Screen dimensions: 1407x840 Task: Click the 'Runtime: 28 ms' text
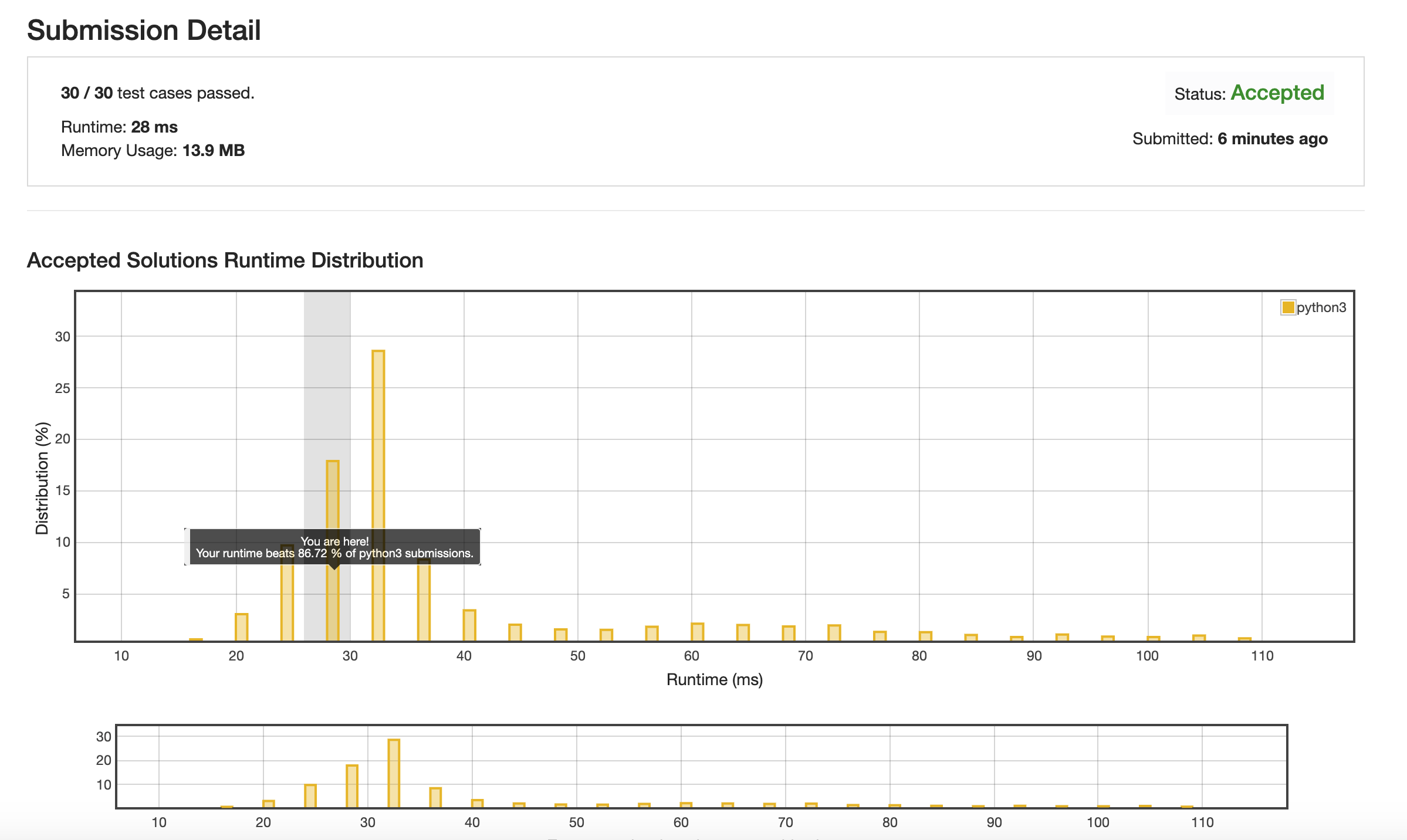point(119,127)
